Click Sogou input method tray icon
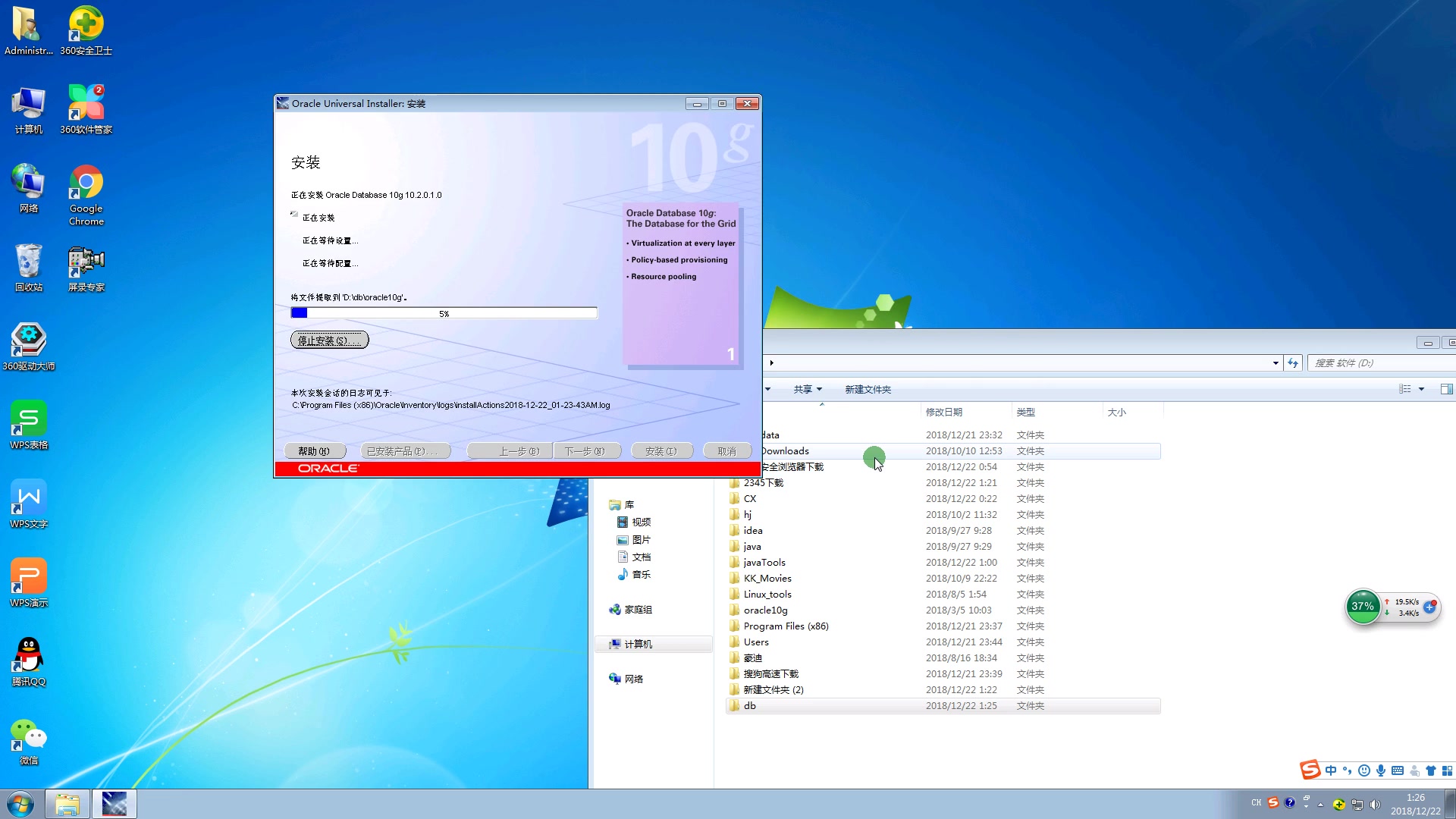This screenshot has width=1456, height=819. coord(1273,803)
